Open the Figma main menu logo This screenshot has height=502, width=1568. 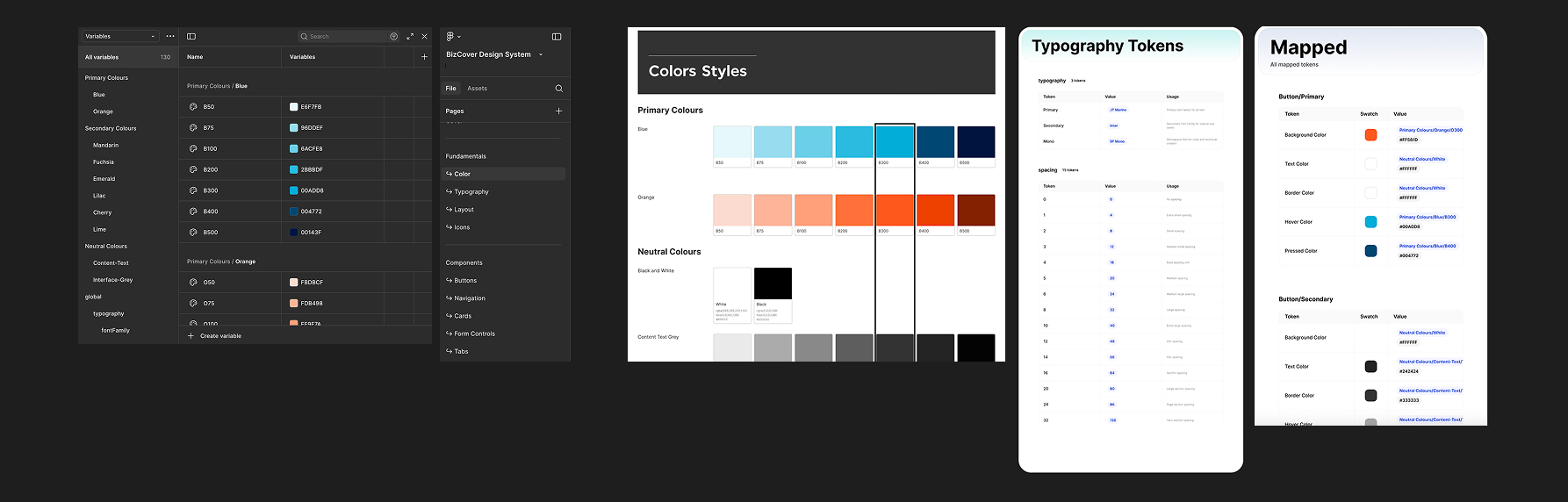(x=451, y=37)
